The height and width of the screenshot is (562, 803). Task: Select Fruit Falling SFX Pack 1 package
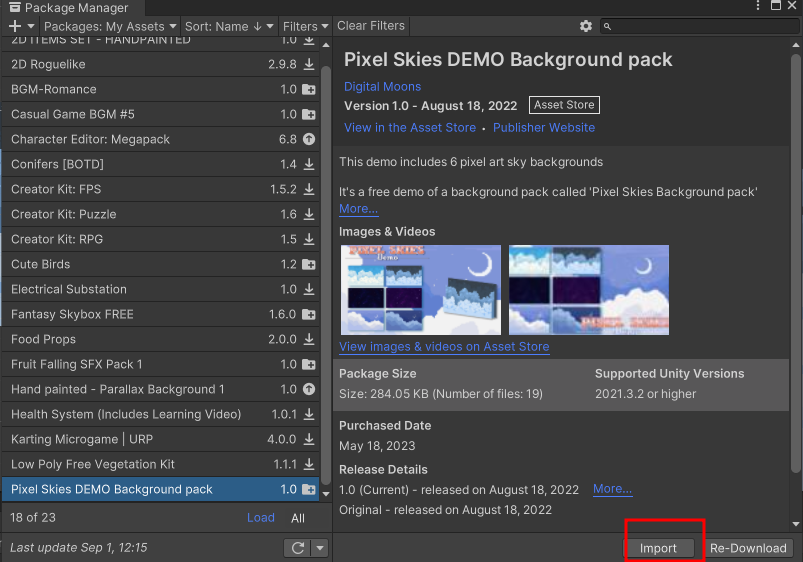click(x=161, y=364)
